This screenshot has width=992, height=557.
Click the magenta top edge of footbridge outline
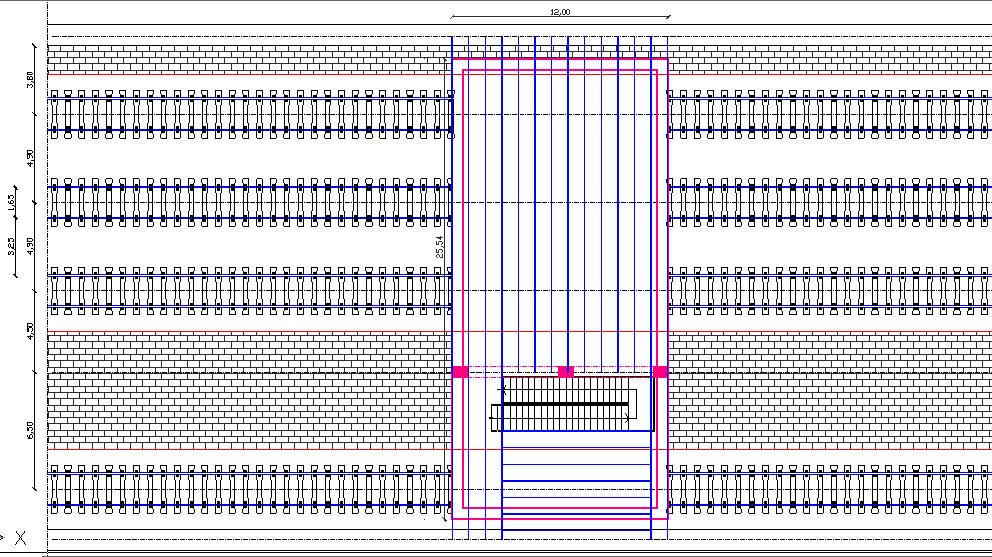[560, 59]
